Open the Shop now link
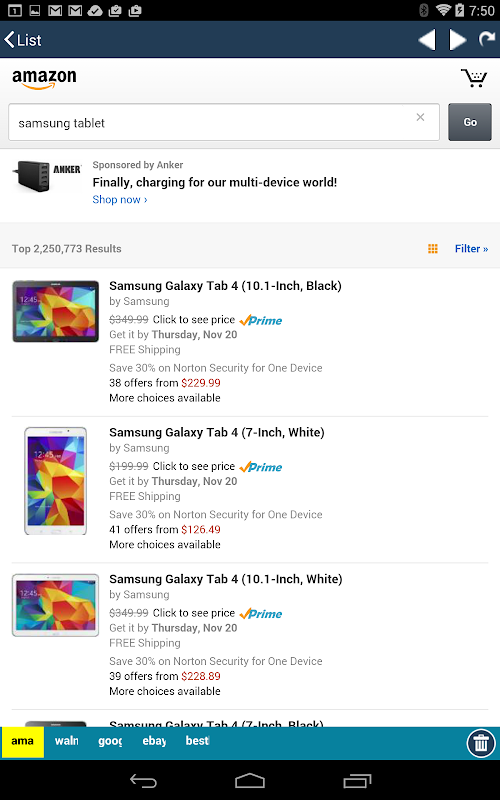Viewport: 500px width, 800px height. click(120, 199)
